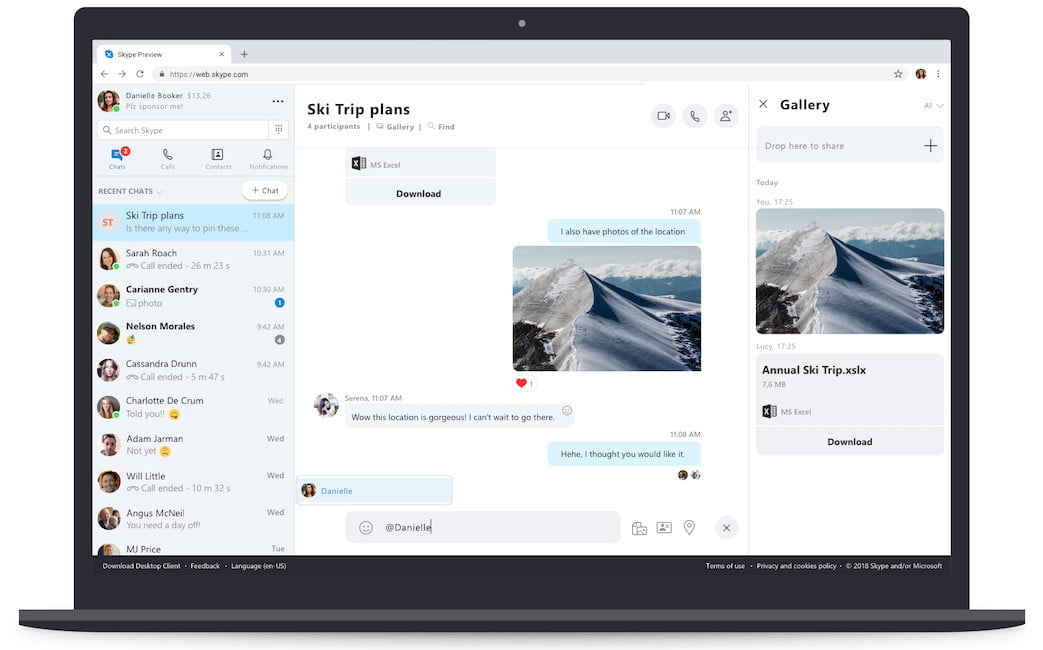Close the Gallery panel
This screenshot has height=650, width=1043.
tap(763, 104)
